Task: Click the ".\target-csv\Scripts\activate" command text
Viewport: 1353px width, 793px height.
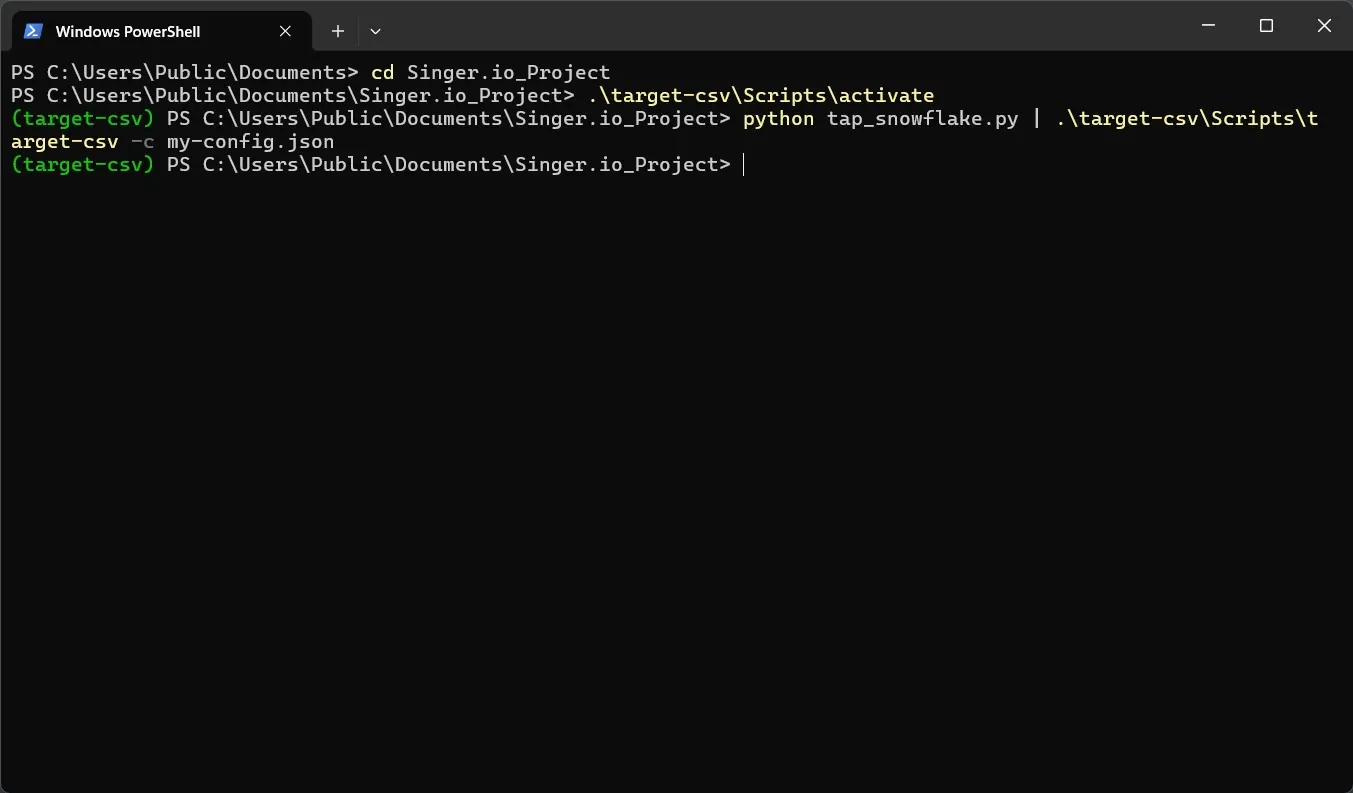Action: click(761, 95)
